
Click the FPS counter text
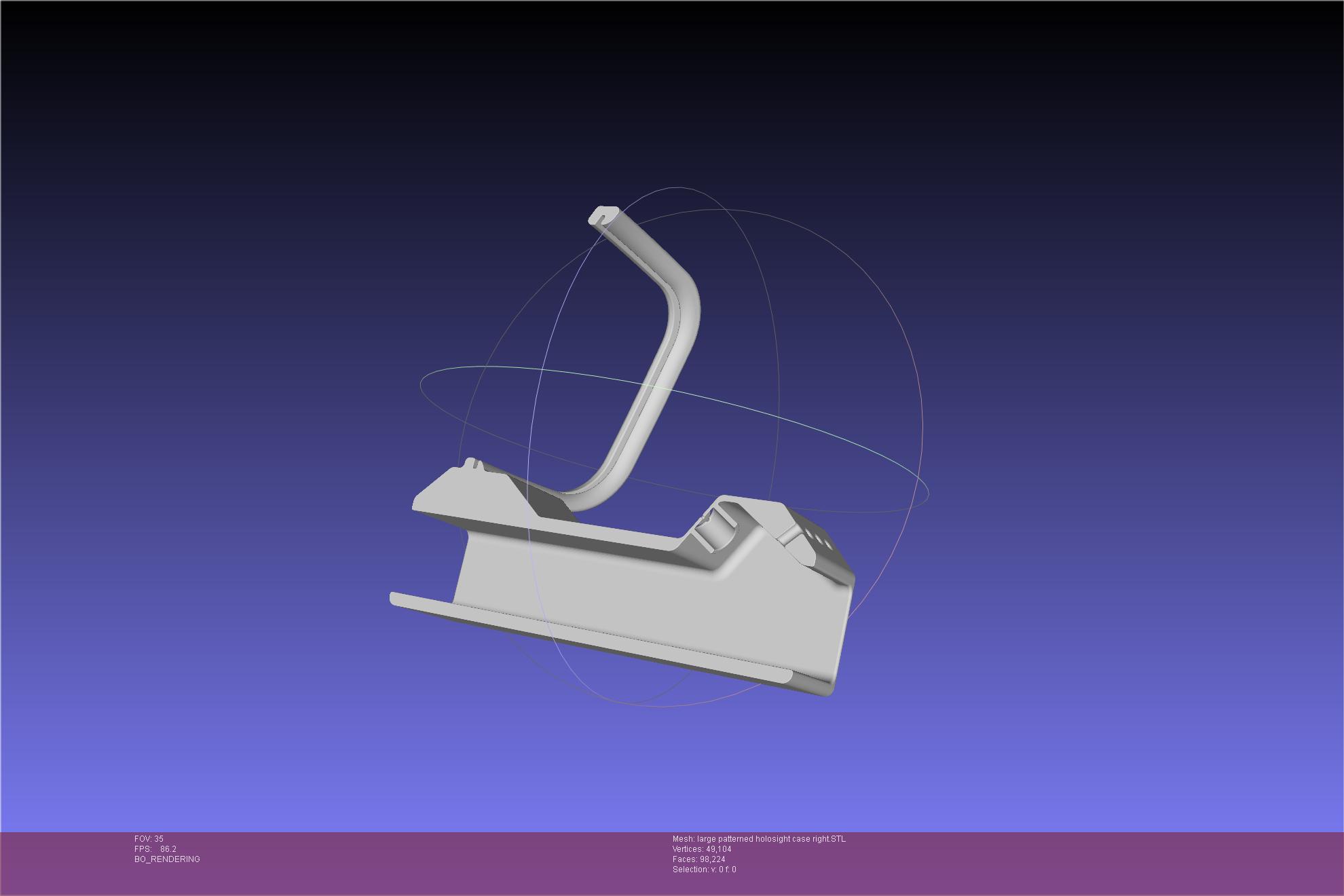[x=155, y=849]
